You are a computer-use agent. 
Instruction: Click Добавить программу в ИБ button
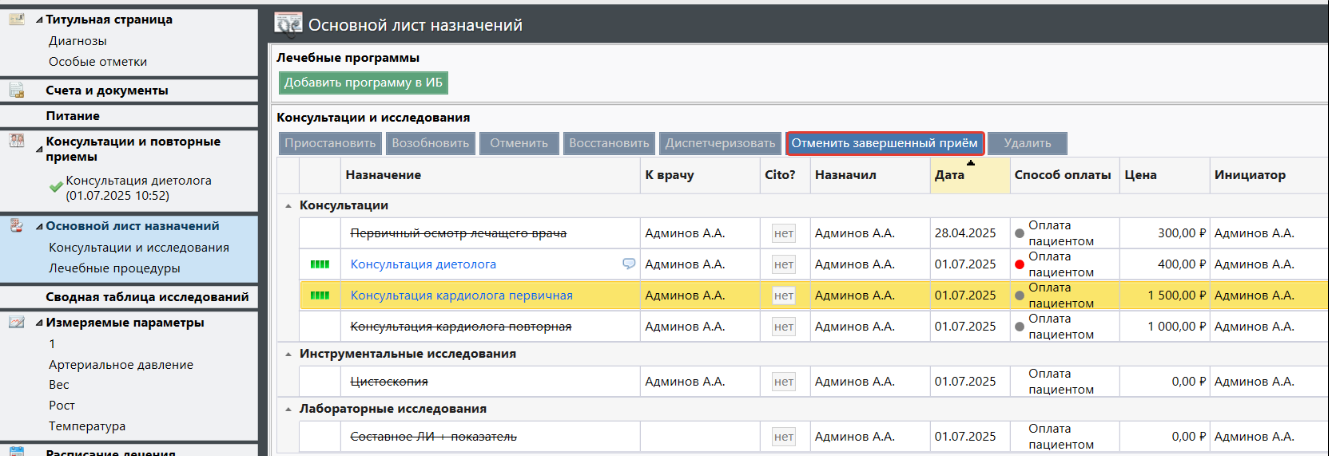point(363,83)
